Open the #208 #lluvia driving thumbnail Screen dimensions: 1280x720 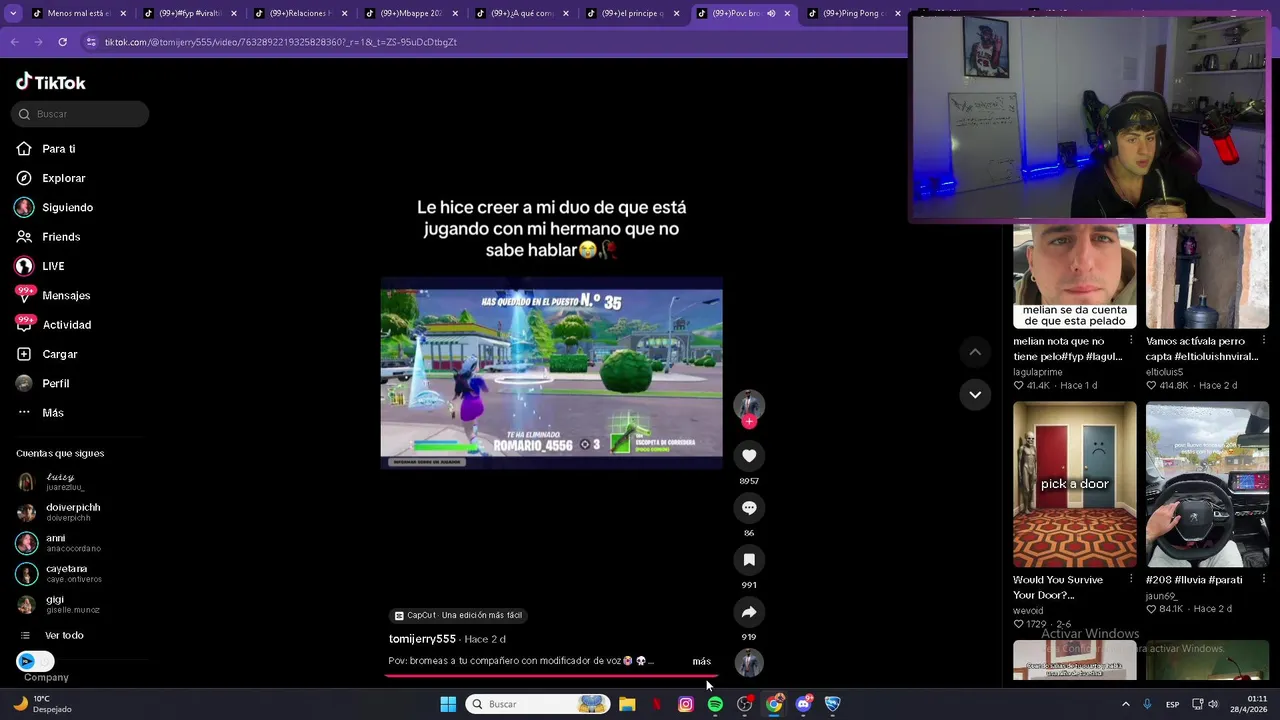click(1207, 484)
